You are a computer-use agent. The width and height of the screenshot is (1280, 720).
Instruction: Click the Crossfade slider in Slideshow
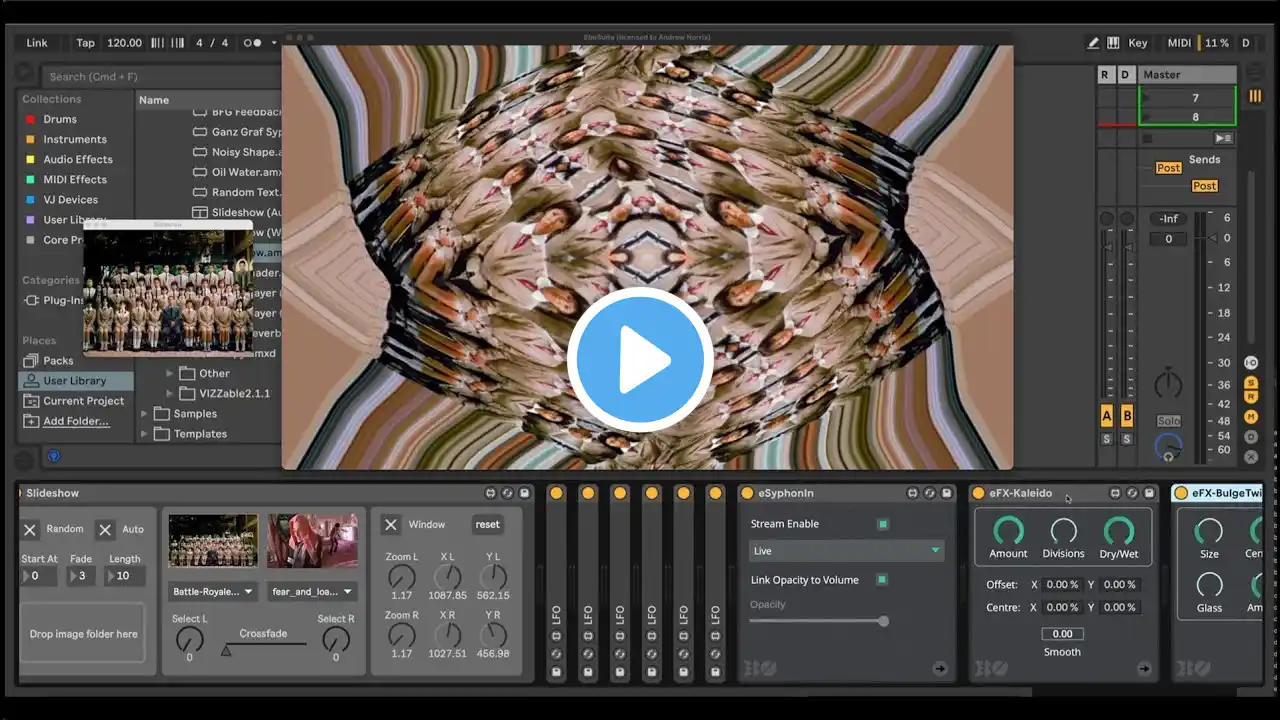pos(264,648)
